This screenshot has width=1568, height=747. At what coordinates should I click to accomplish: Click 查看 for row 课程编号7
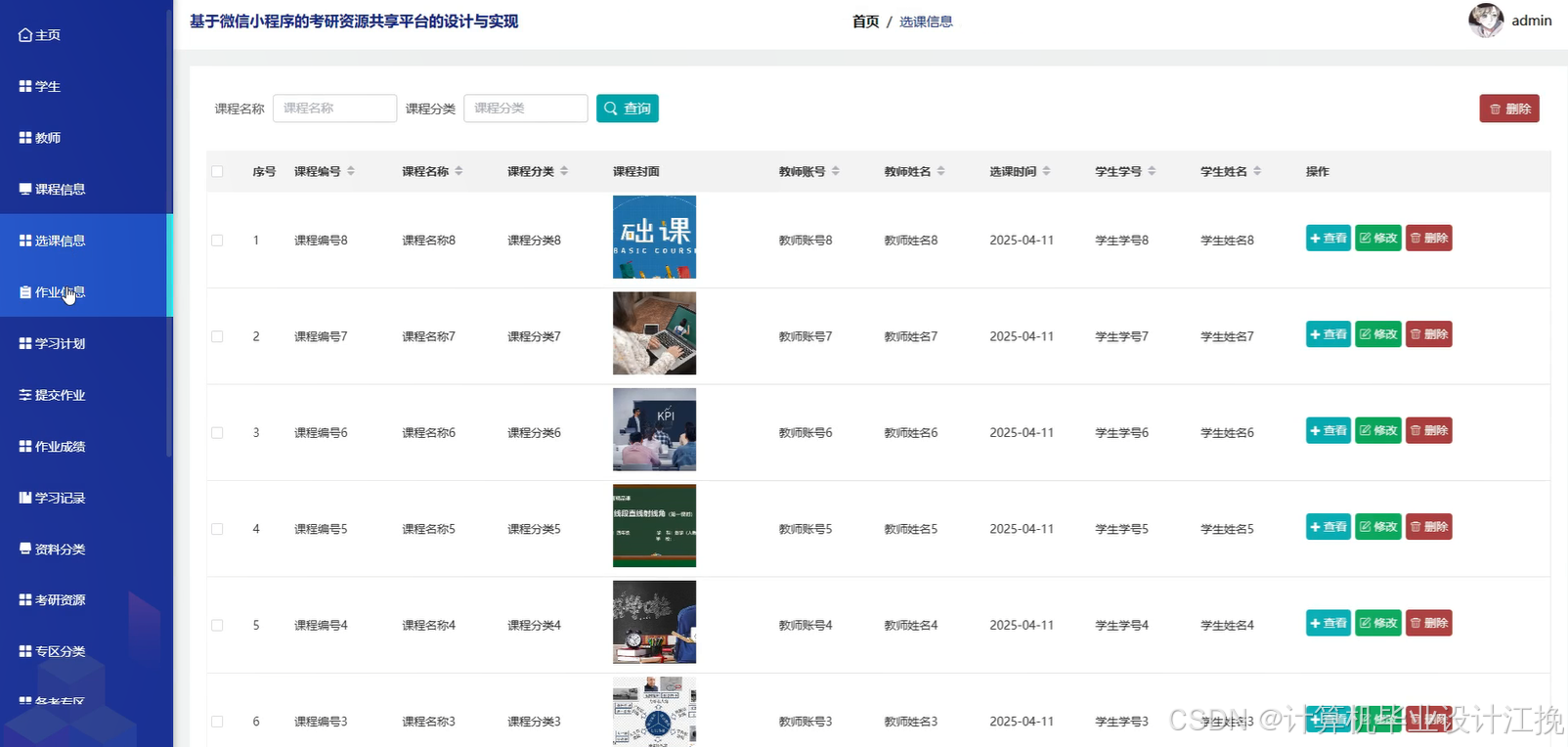[x=1328, y=334]
